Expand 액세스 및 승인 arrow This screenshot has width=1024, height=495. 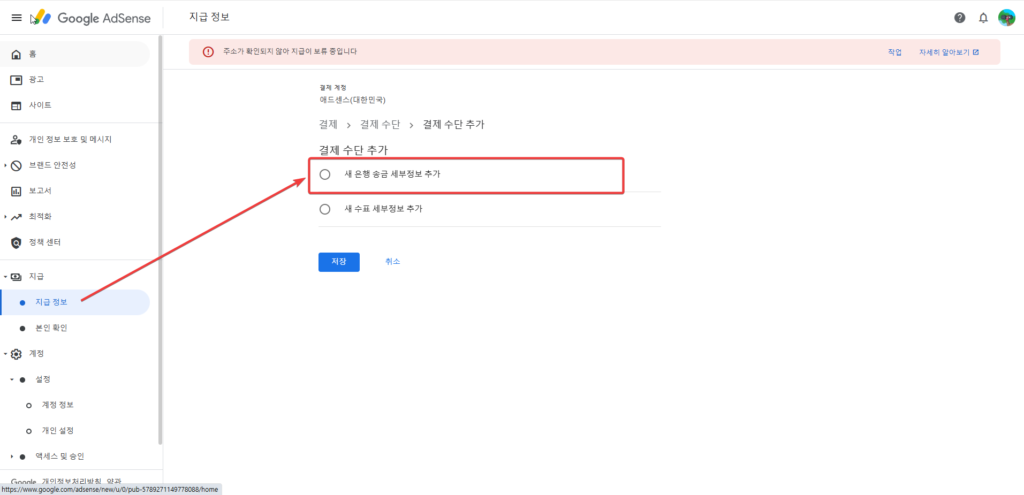coord(12,456)
